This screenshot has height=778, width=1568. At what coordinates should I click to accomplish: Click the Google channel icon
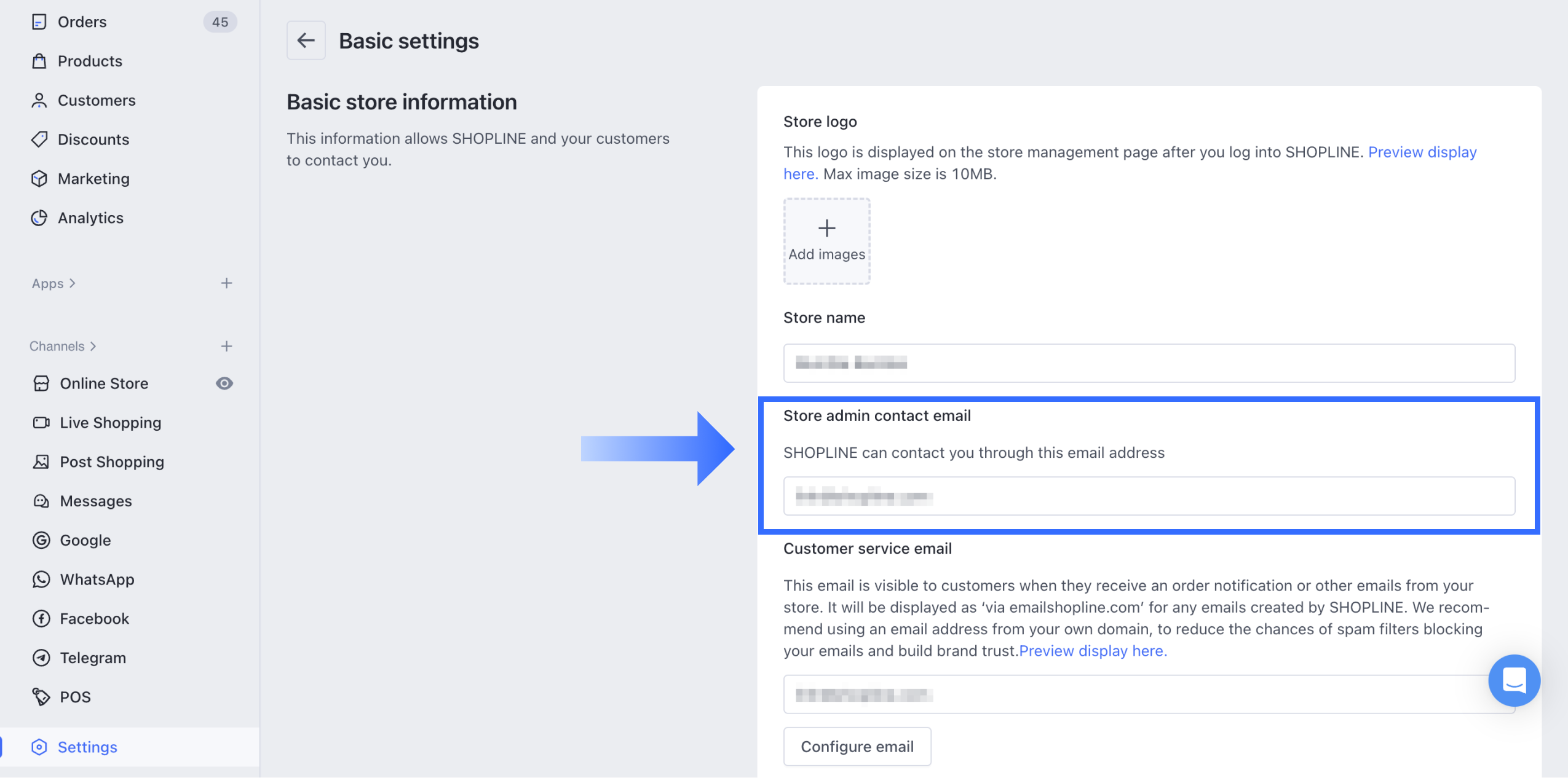click(x=41, y=540)
